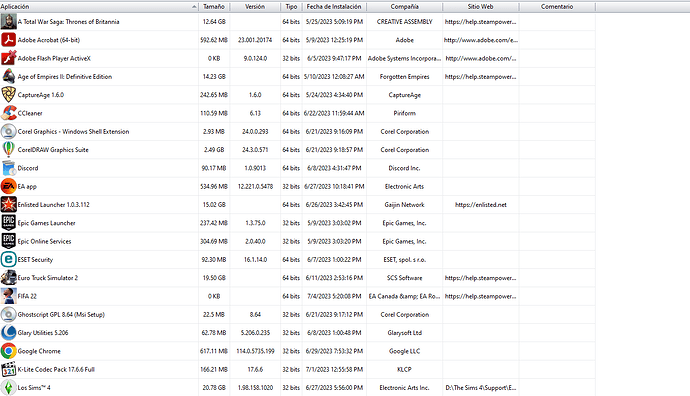The height and width of the screenshot is (396, 690).
Task: Sort list by Aplicación column arrow
Action: coord(194,7)
